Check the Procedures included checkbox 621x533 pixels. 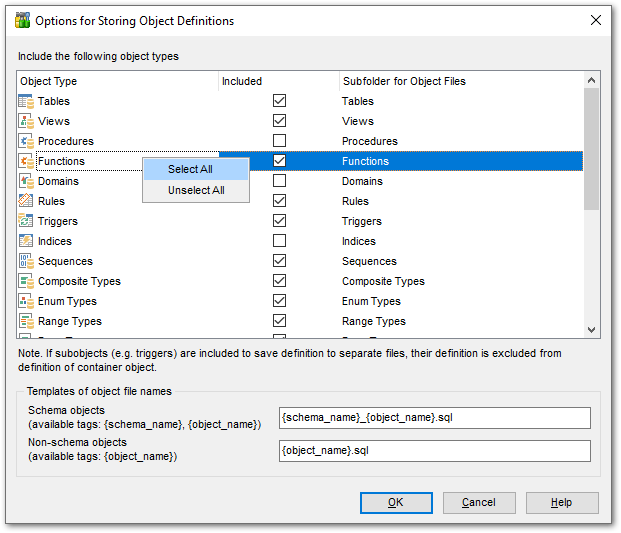pyautogui.click(x=279, y=141)
